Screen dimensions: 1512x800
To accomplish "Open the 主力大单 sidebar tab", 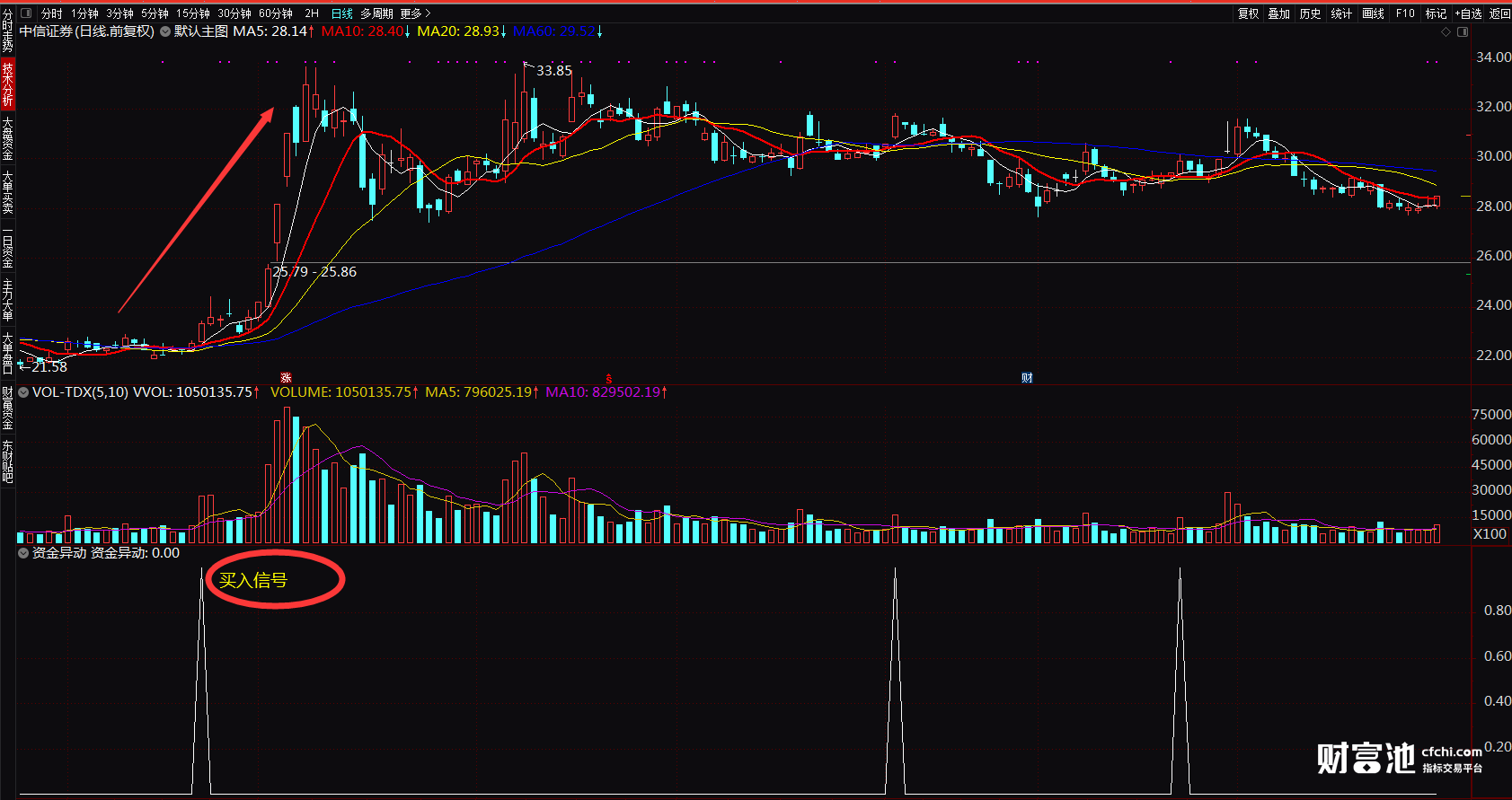I will (x=7, y=300).
